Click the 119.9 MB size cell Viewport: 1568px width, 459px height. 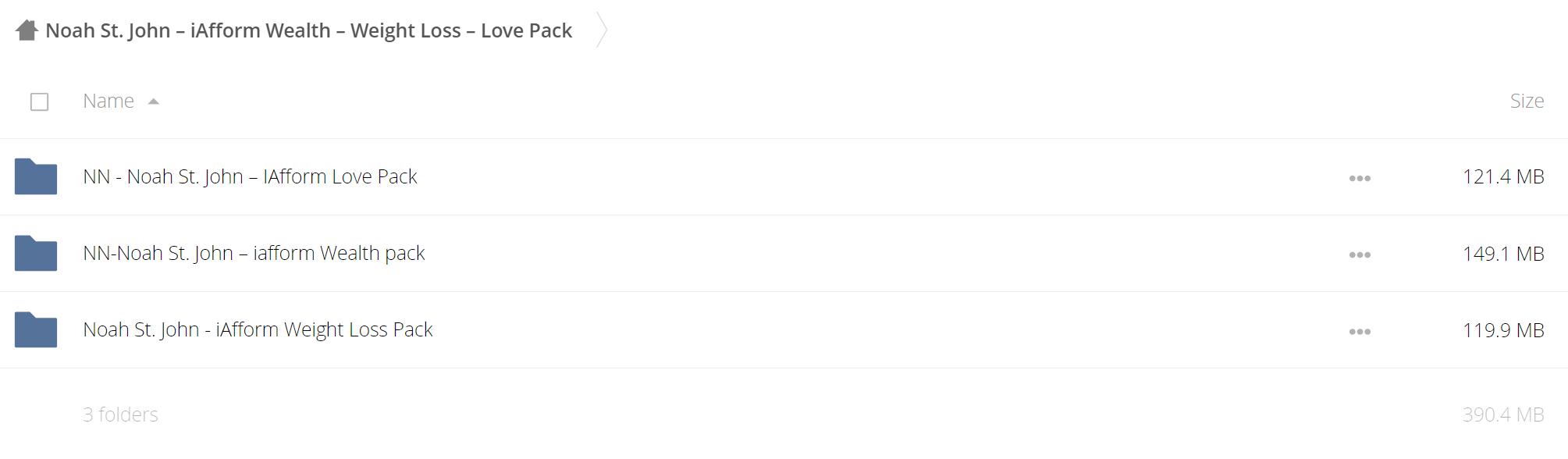(1503, 329)
